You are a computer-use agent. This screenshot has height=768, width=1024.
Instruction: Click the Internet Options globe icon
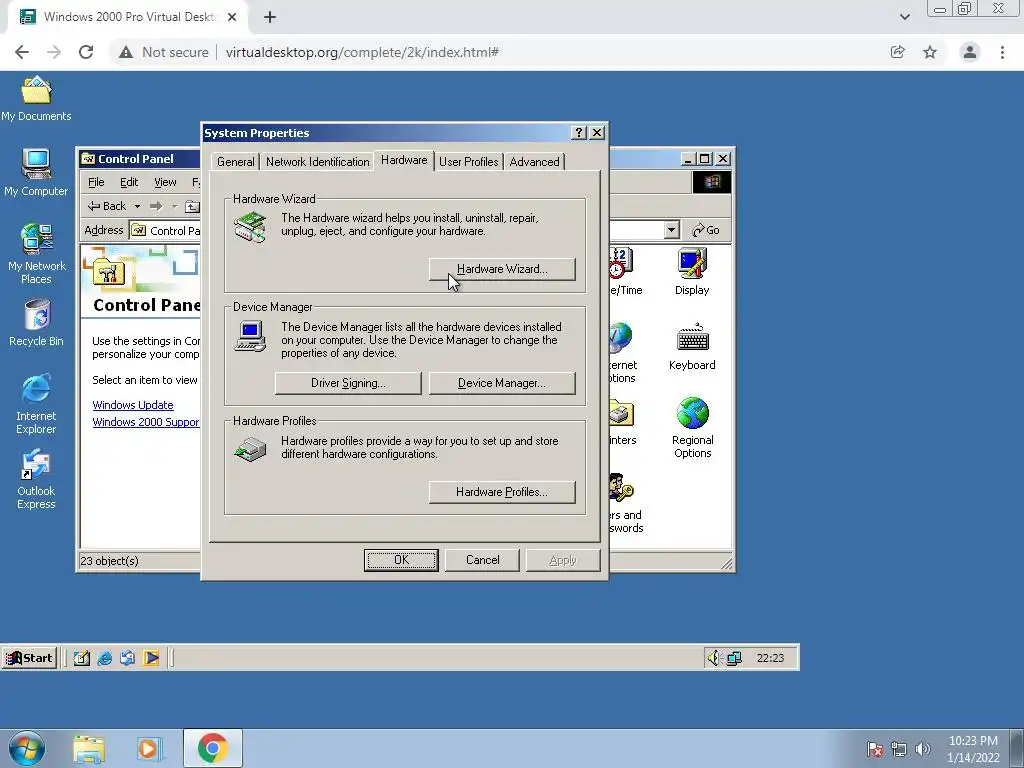click(620, 338)
